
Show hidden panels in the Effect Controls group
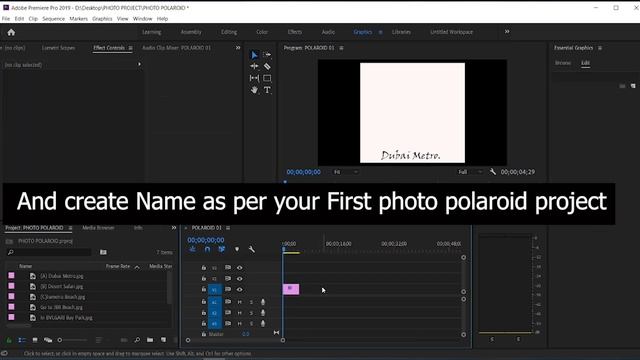tap(238, 48)
